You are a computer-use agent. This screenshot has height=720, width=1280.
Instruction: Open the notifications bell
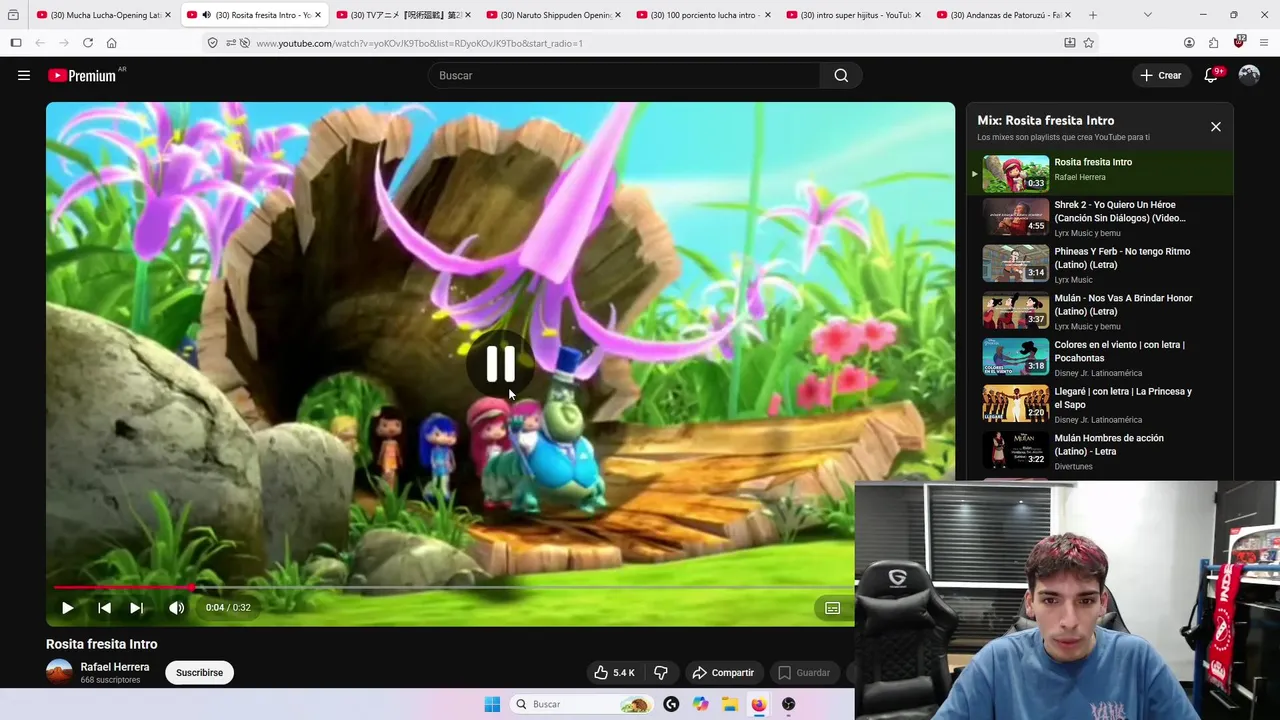pyautogui.click(x=1211, y=75)
